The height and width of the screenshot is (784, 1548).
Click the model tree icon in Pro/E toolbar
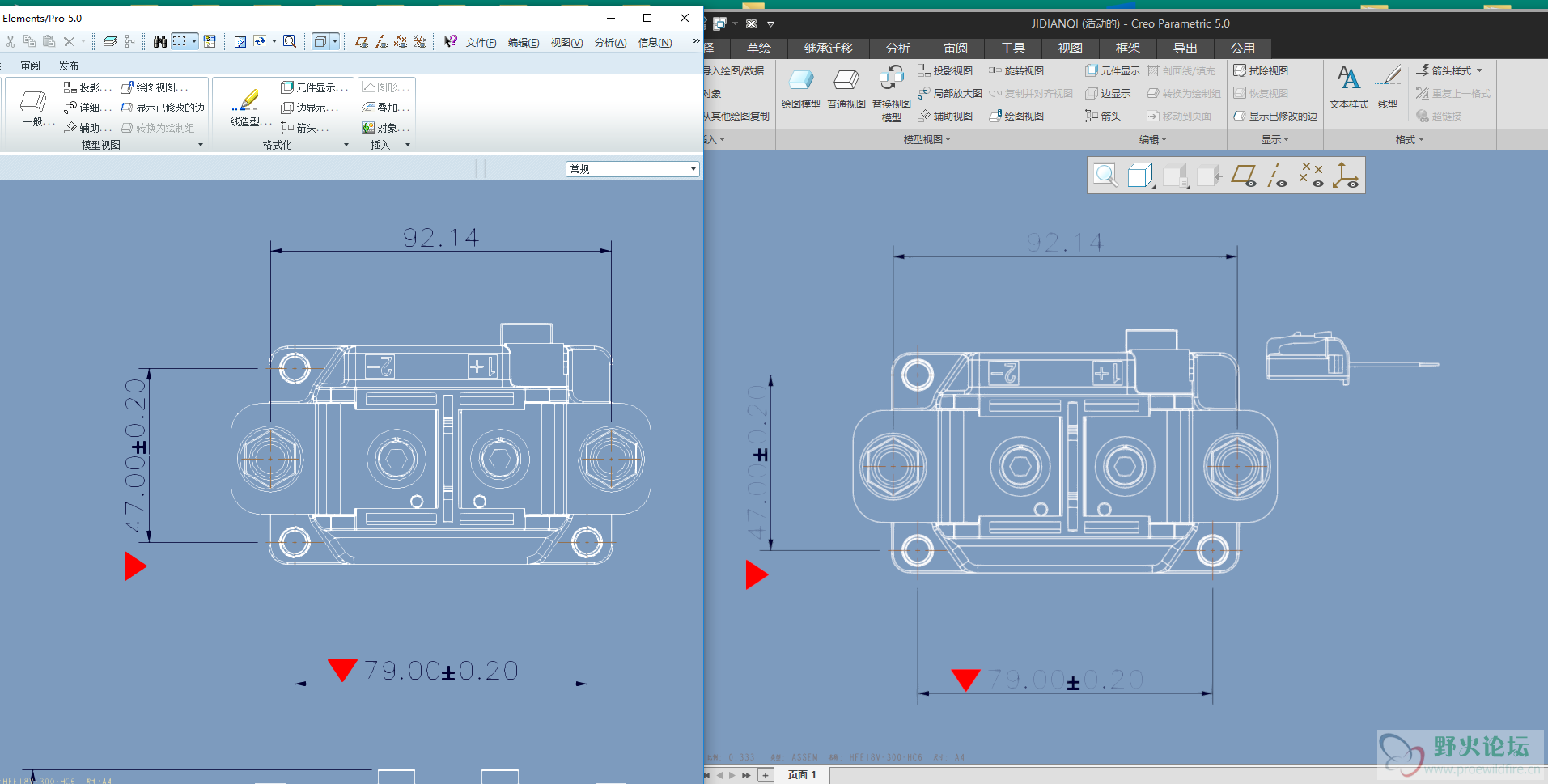point(129,41)
